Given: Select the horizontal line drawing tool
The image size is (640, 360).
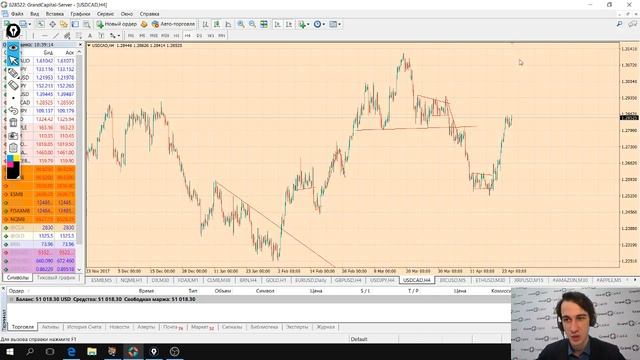Looking at the screenshot, I should [44, 36].
